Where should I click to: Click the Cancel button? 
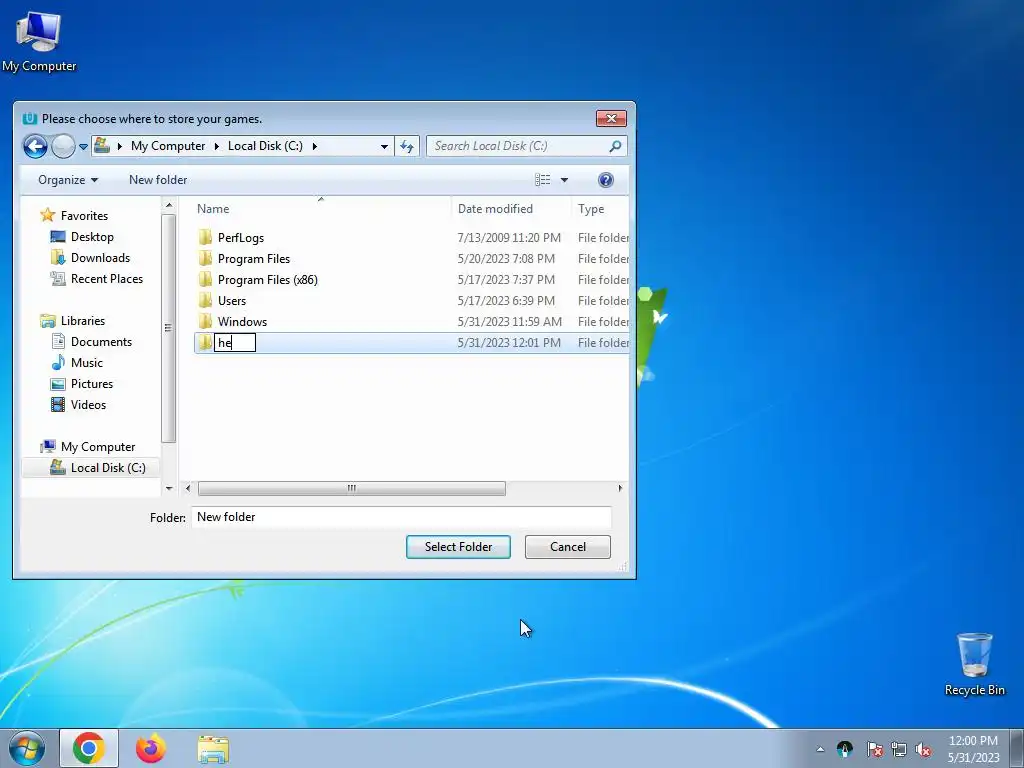point(568,547)
